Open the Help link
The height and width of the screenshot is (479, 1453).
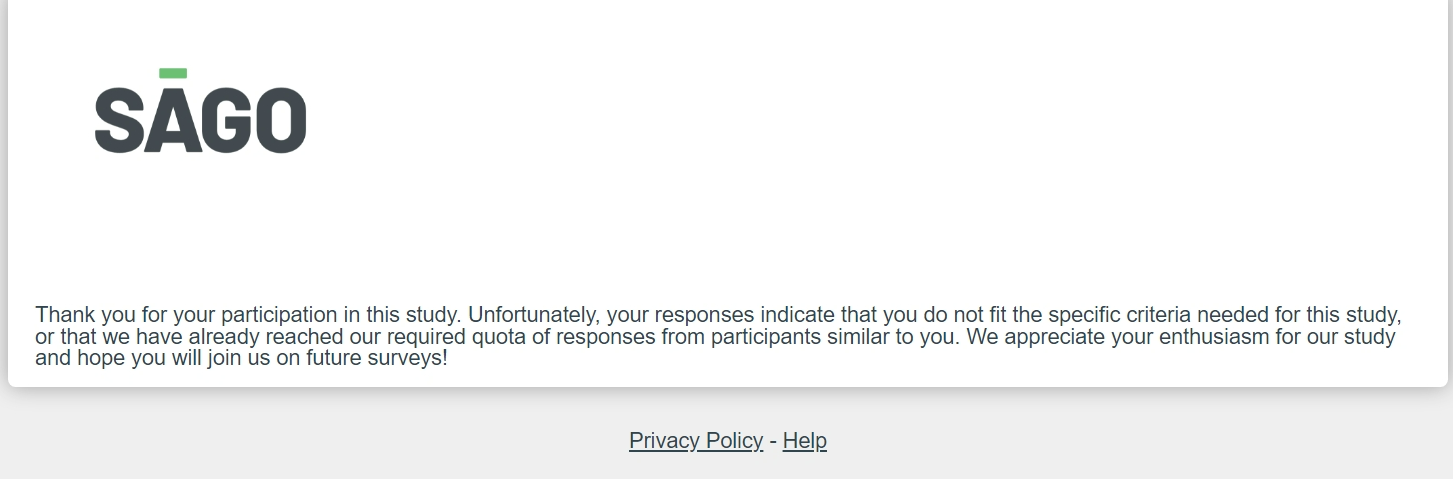pyautogui.click(x=804, y=440)
